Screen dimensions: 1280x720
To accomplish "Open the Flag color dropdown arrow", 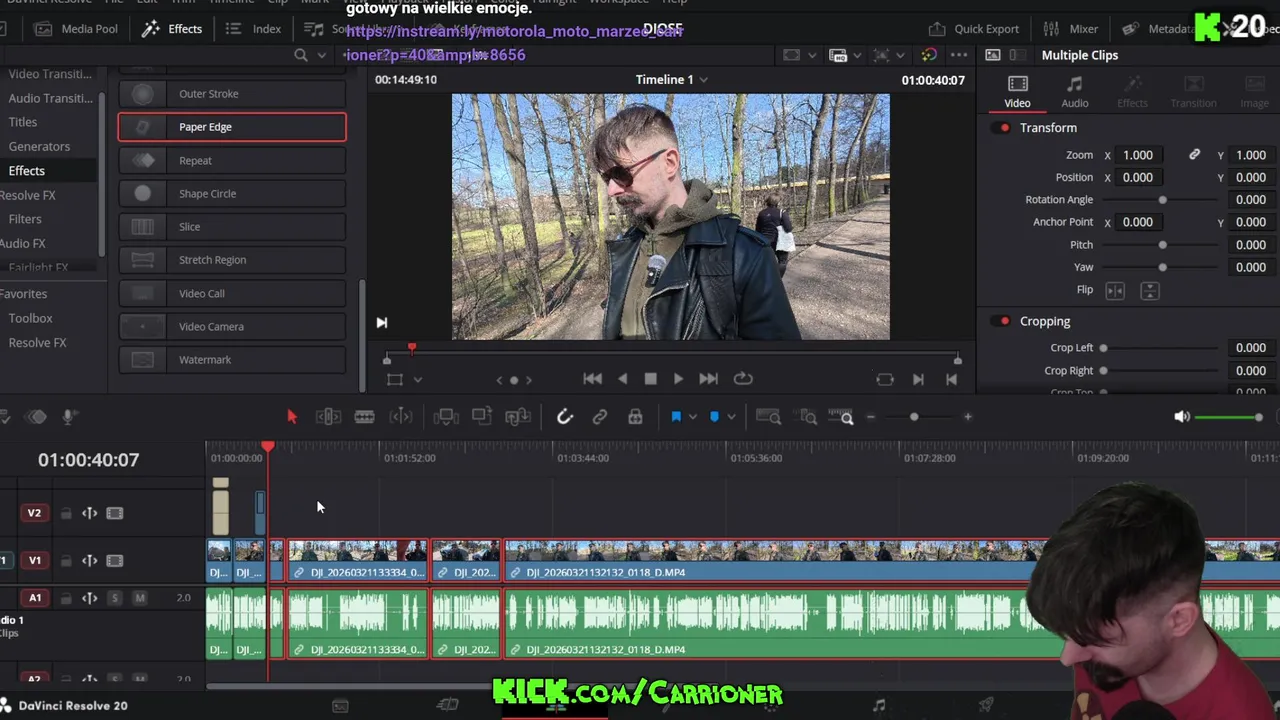I will (x=692, y=417).
